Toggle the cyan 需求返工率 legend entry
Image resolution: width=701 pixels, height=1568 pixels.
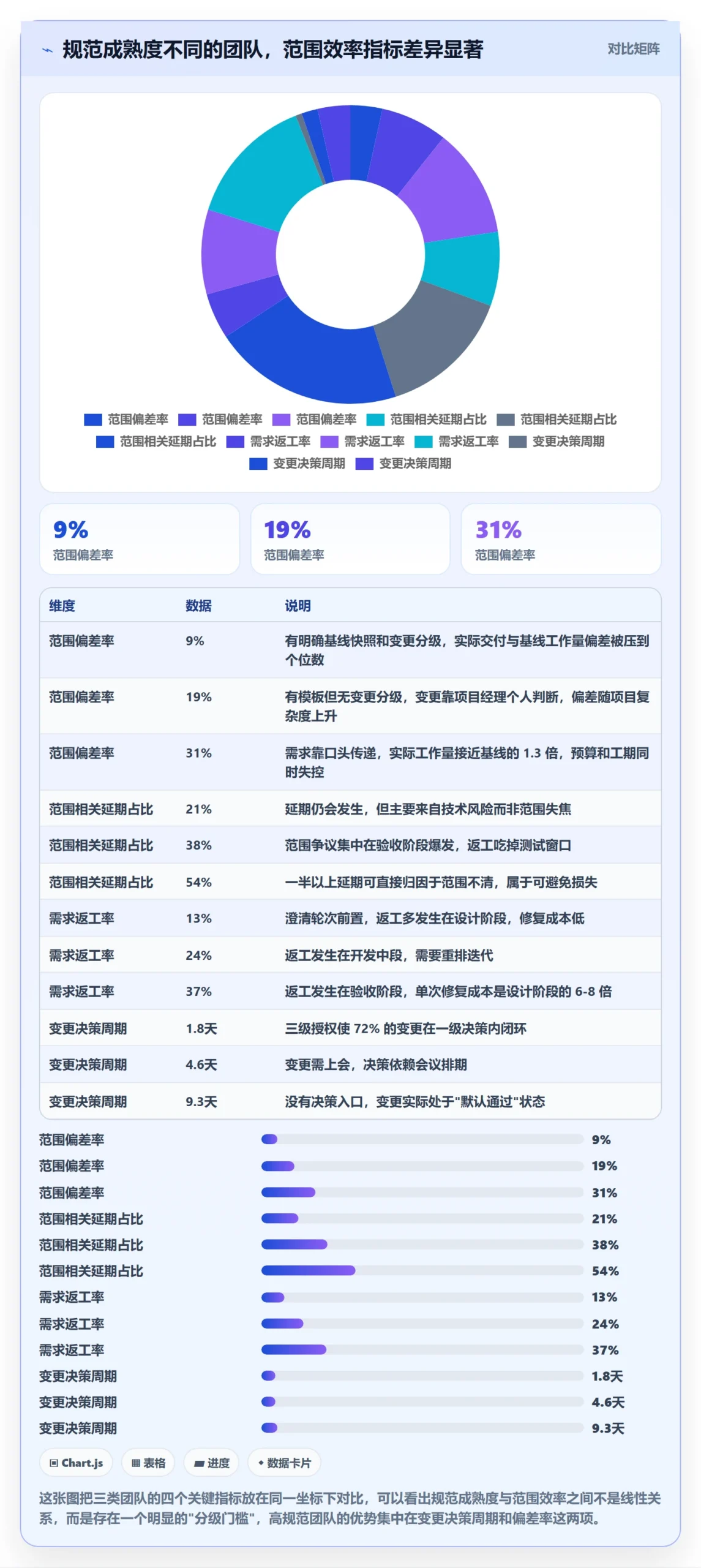[457, 442]
